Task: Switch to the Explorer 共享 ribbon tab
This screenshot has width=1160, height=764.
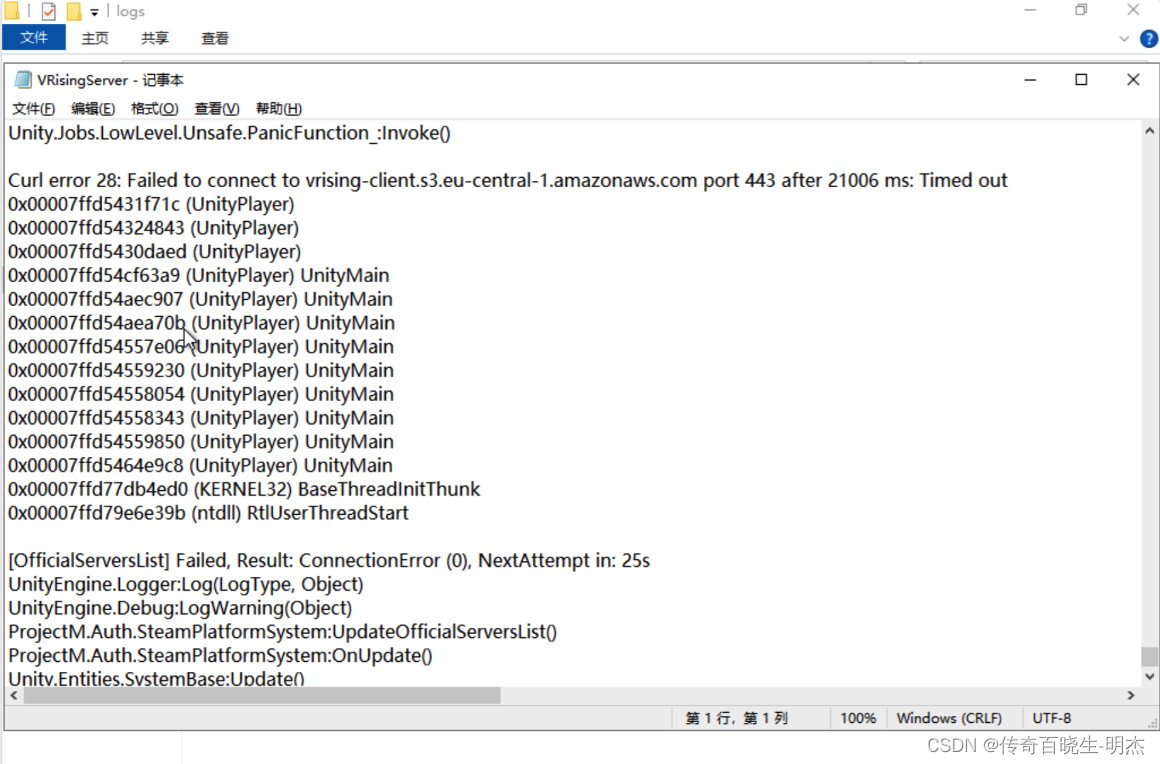Action: [x=155, y=38]
